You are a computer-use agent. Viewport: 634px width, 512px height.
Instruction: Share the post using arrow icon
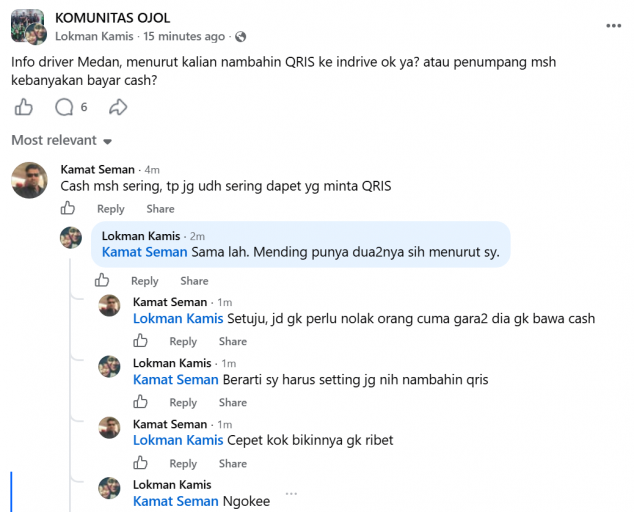(118, 107)
